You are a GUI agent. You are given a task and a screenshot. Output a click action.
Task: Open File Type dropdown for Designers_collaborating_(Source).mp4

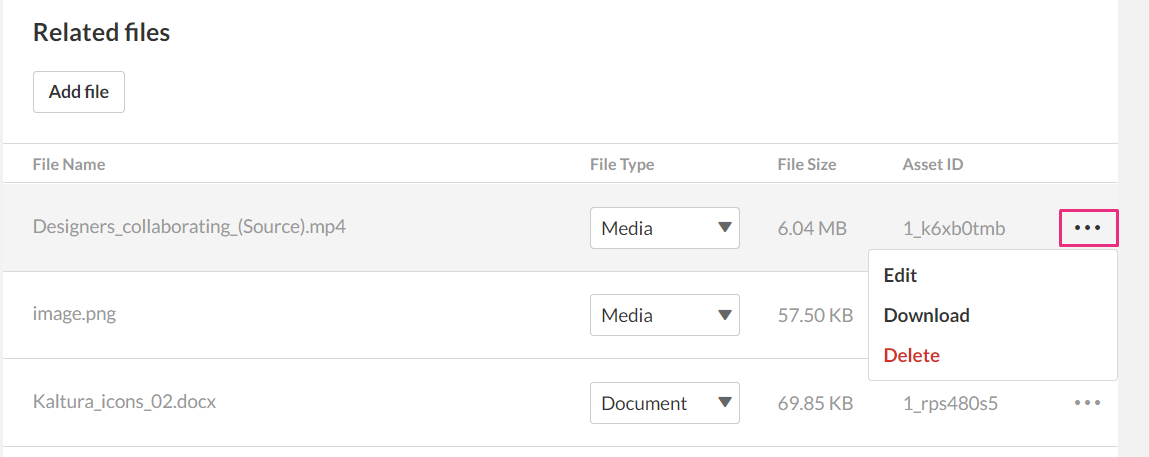(665, 228)
